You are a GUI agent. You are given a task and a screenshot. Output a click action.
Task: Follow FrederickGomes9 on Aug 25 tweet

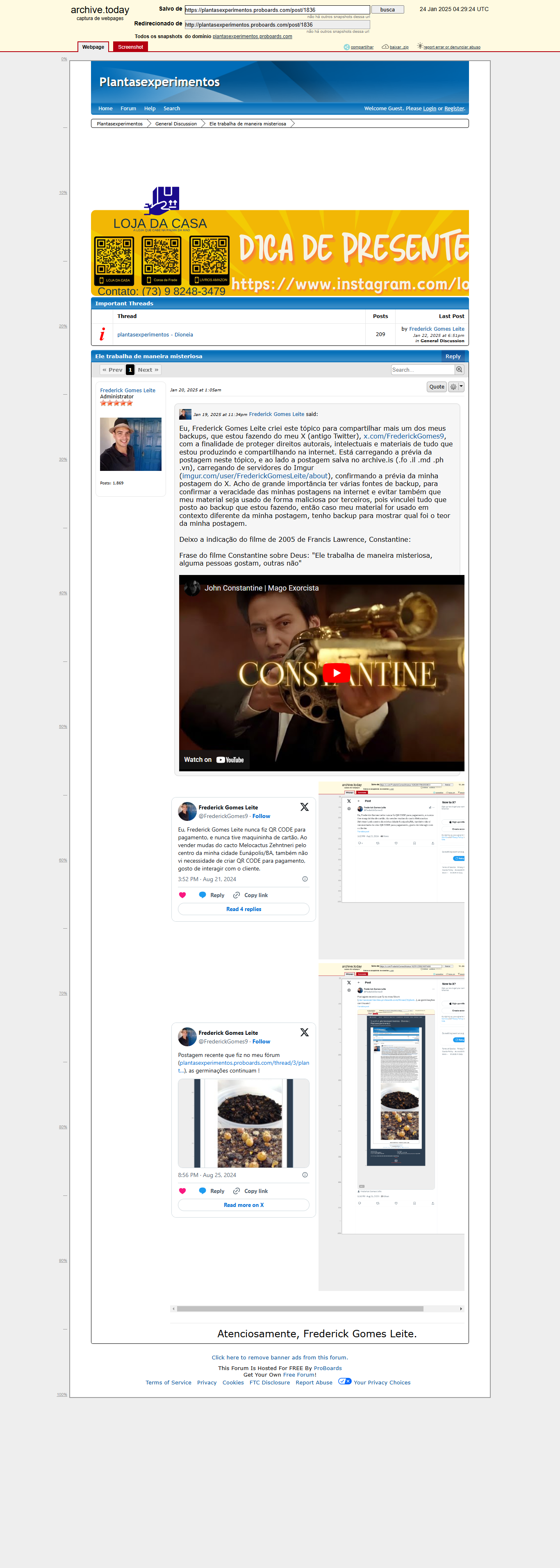(261, 1041)
